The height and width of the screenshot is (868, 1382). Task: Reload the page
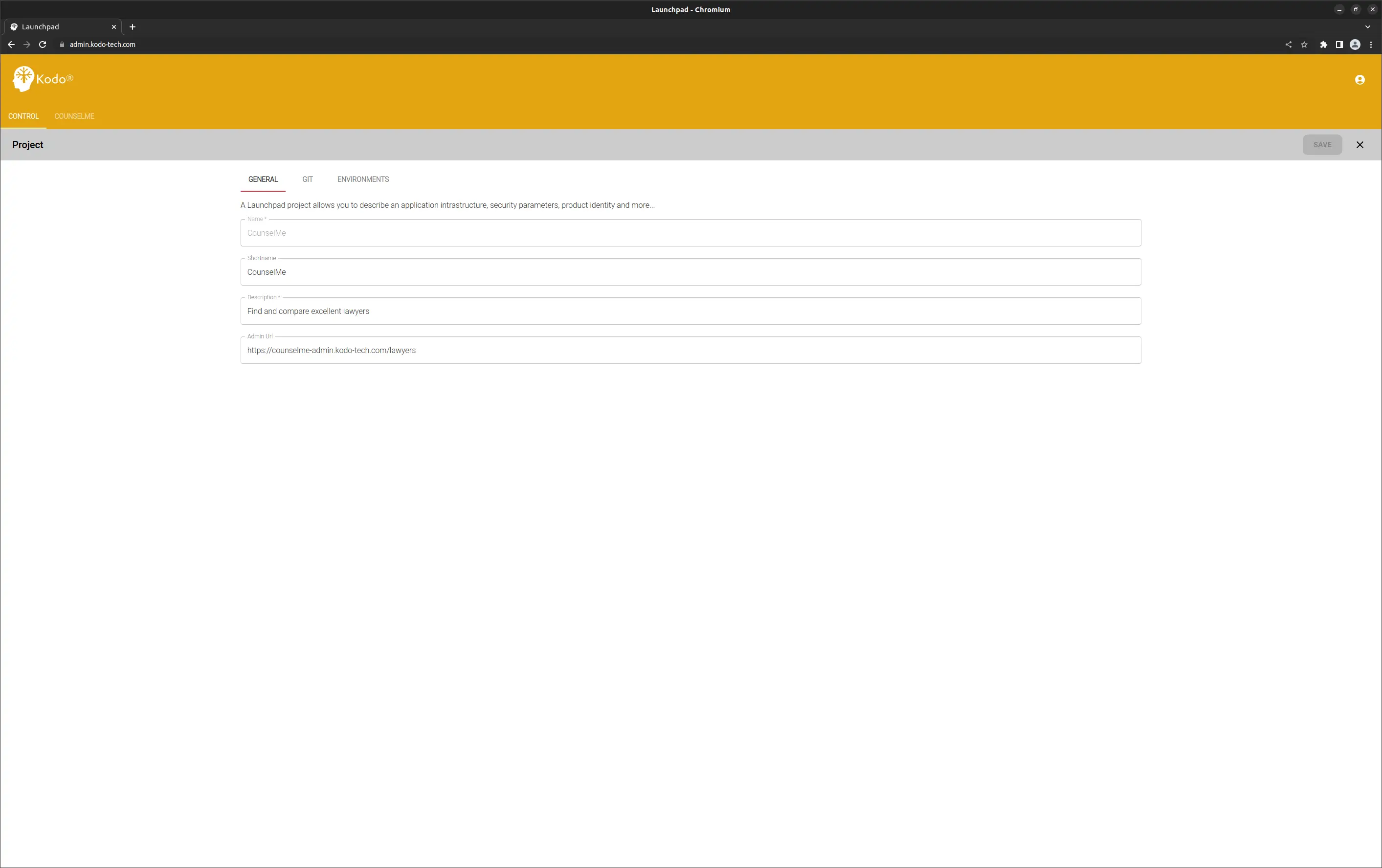(x=43, y=44)
